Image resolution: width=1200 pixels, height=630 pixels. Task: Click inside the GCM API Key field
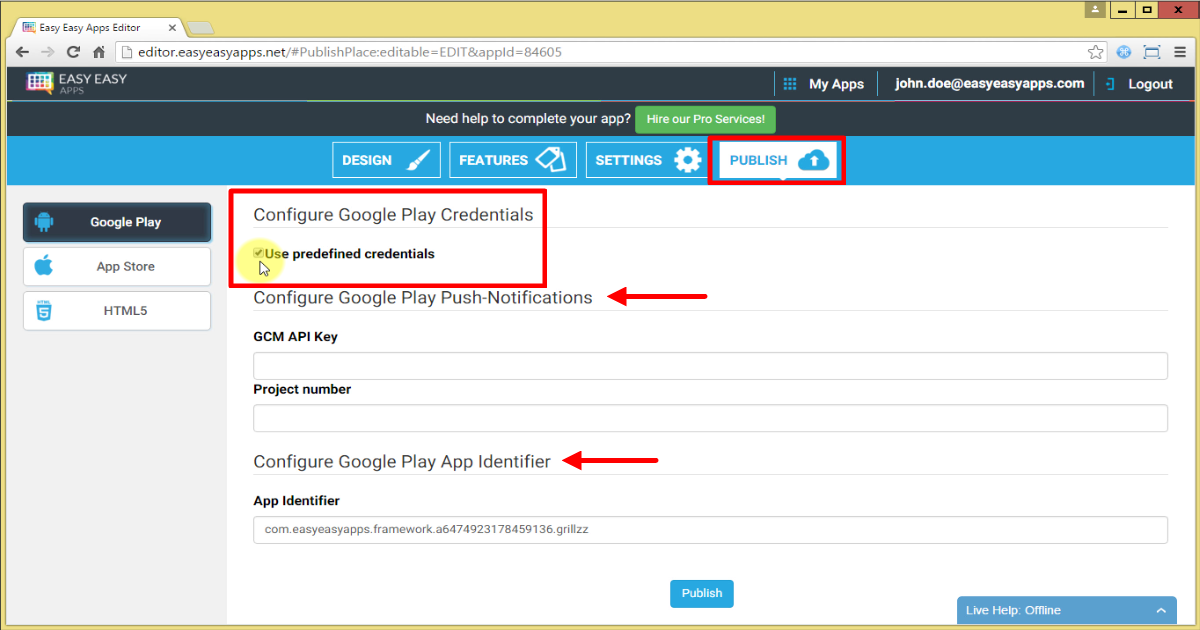pyautogui.click(x=709, y=365)
